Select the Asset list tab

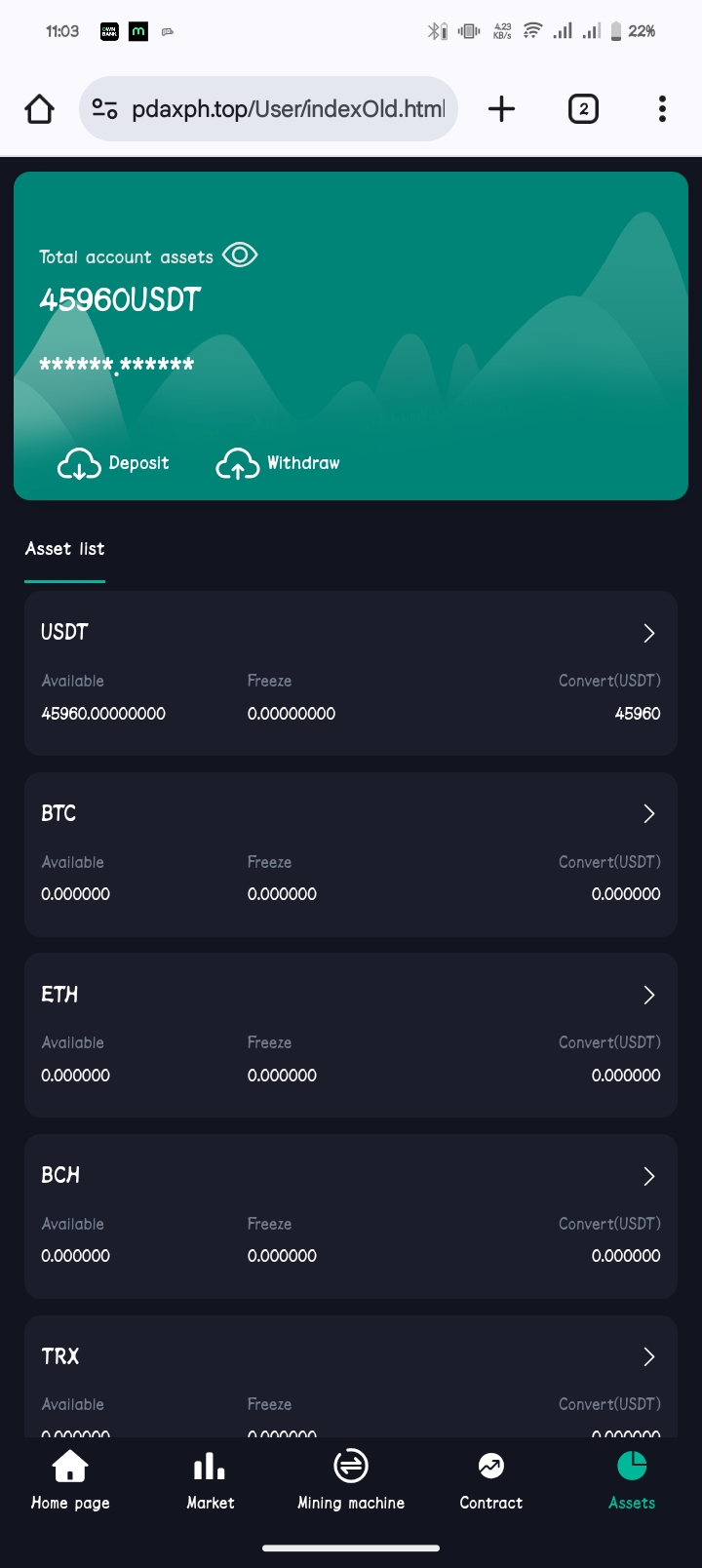pyautogui.click(x=65, y=549)
